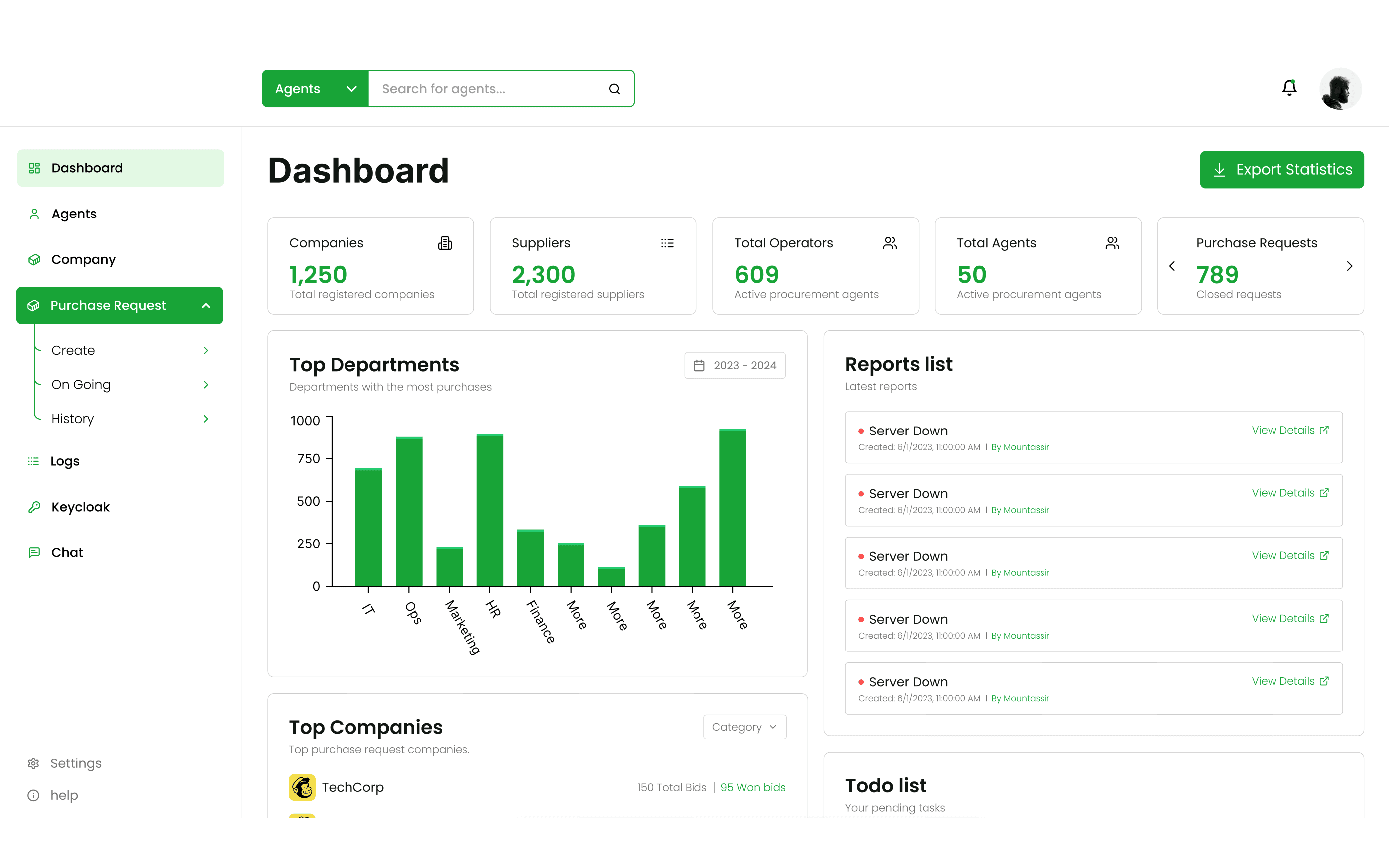Open the Category dropdown in Top Companies

[744, 727]
